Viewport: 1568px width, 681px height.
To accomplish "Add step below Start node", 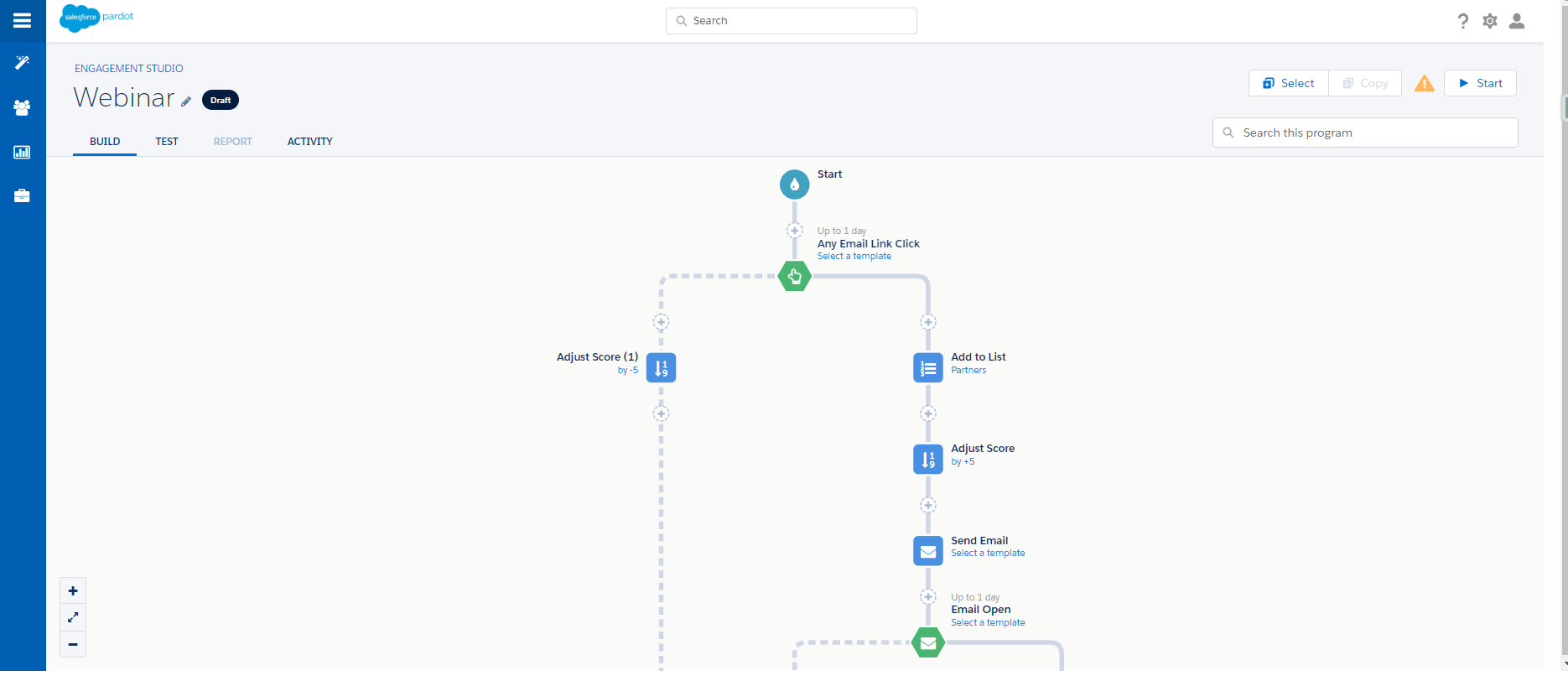I will [x=795, y=231].
